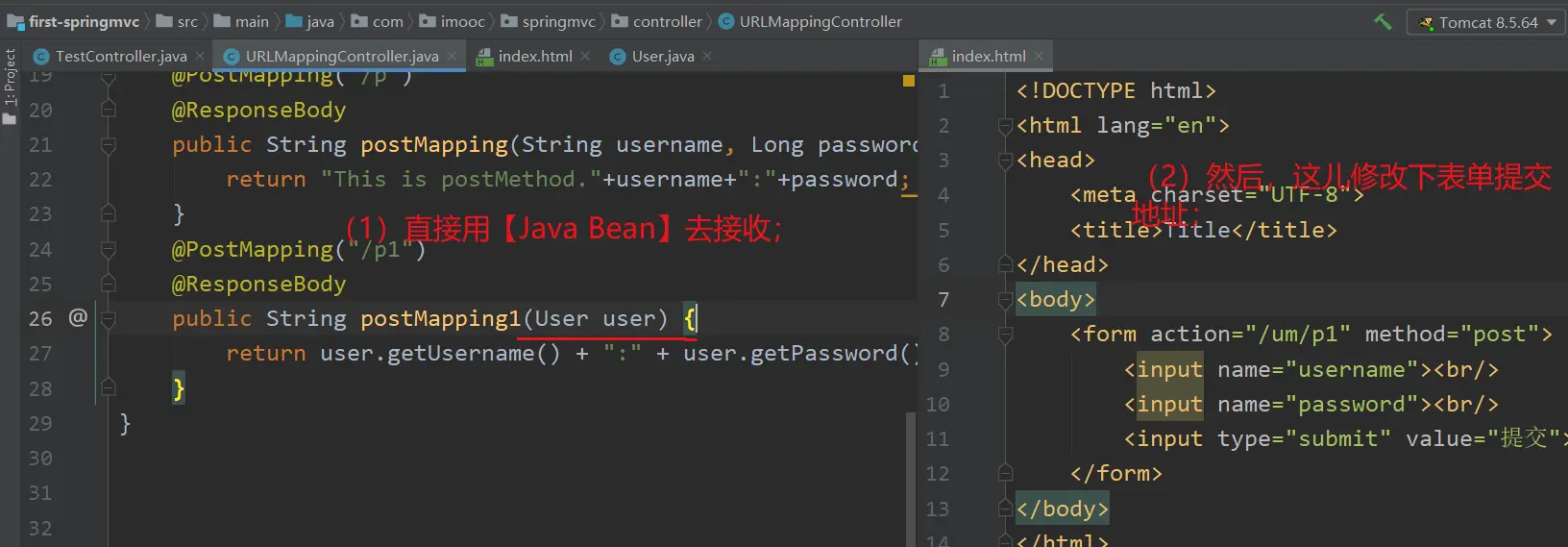Fold the postMapping1 method at line 26
The width and height of the screenshot is (1568, 547).
click(109, 318)
